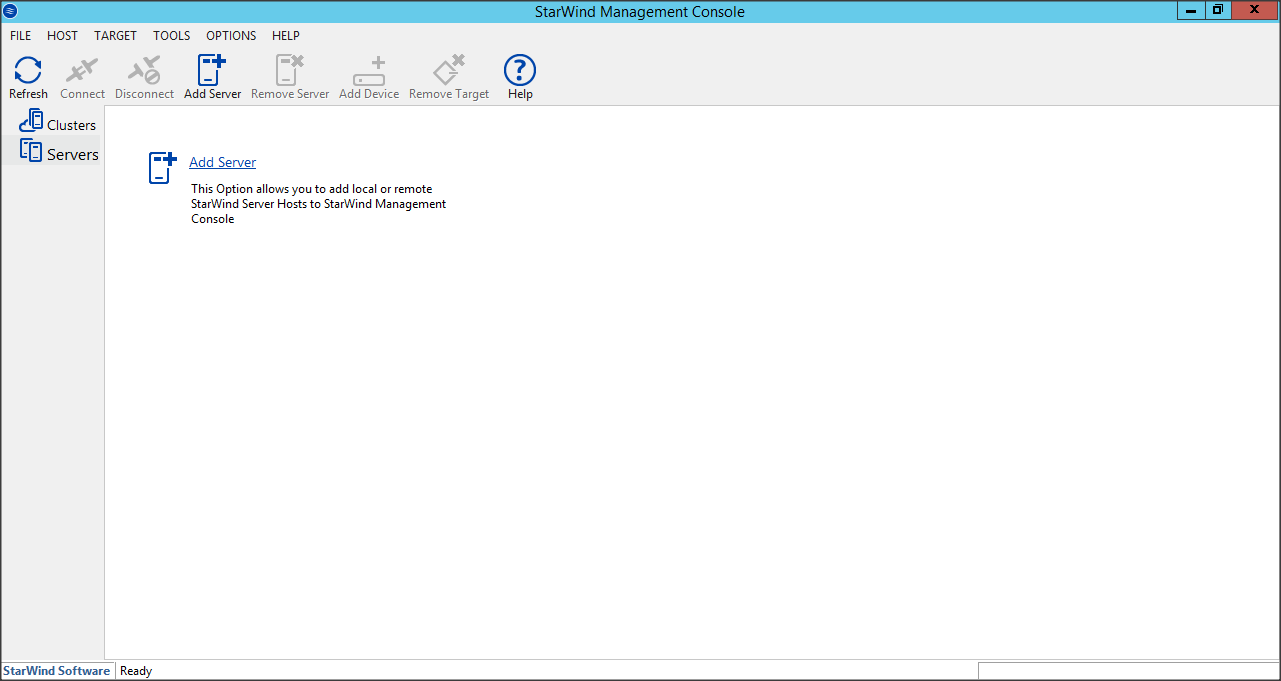Image resolution: width=1281 pixels, height=681 pixels.
Task: Open the OPTIONS menu
Action: click(231, 35)
